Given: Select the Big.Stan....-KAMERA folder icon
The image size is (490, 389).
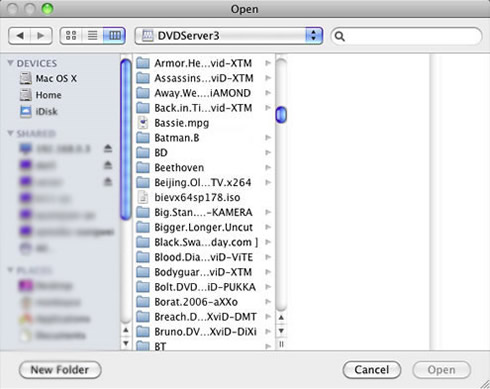Looking at the screenshot, I should [143, 212].
